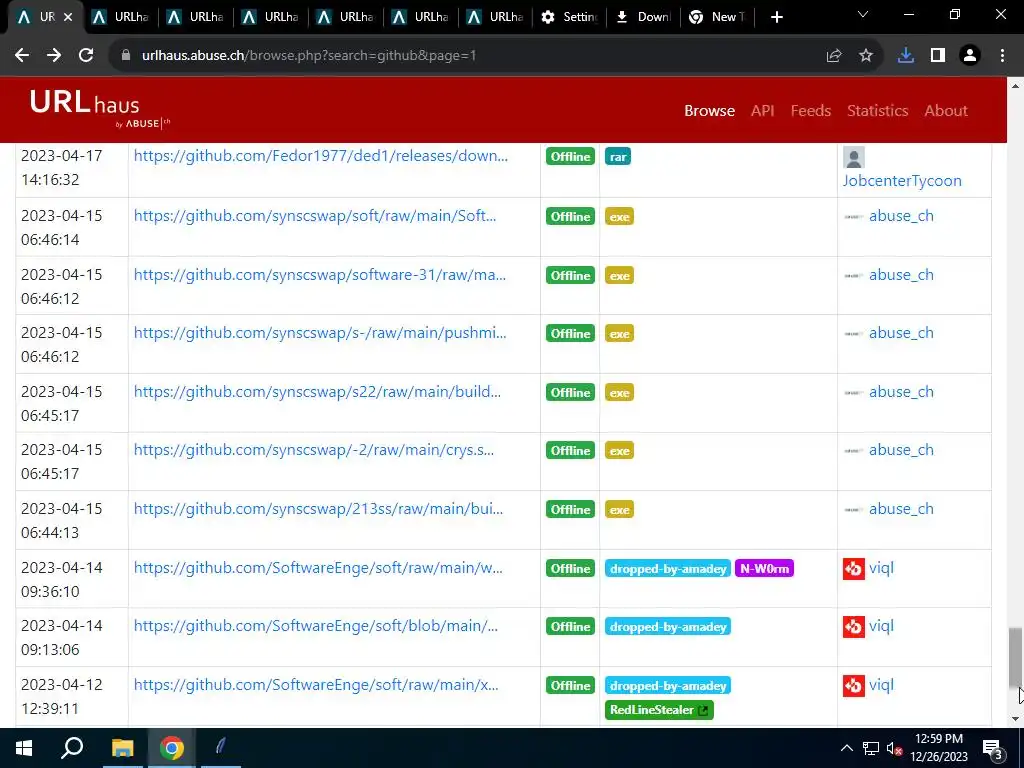This screenshot has height=768, width=1024.
Task: Click Offline status badge in Fedor1977 row
Action: [570, 157]
